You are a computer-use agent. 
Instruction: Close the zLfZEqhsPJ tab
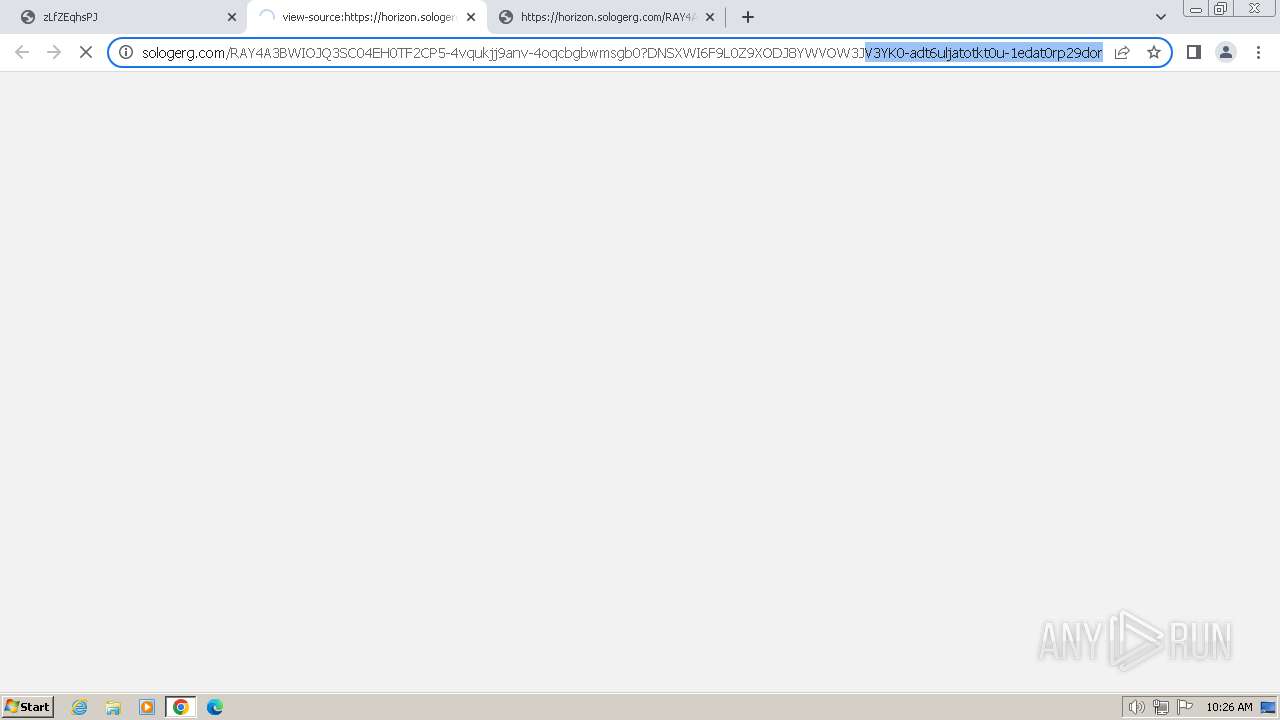click(x=232, y=17)
